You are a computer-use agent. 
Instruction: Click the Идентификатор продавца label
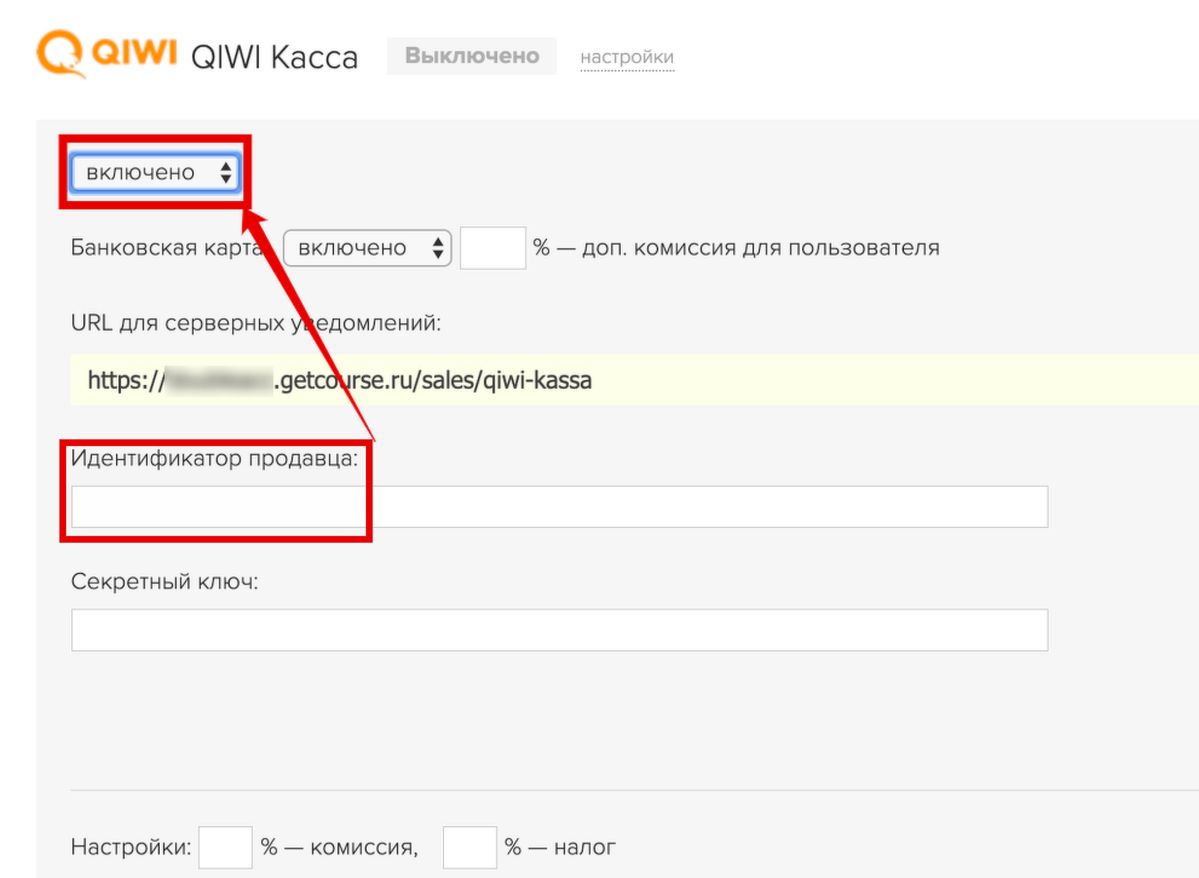214,458
